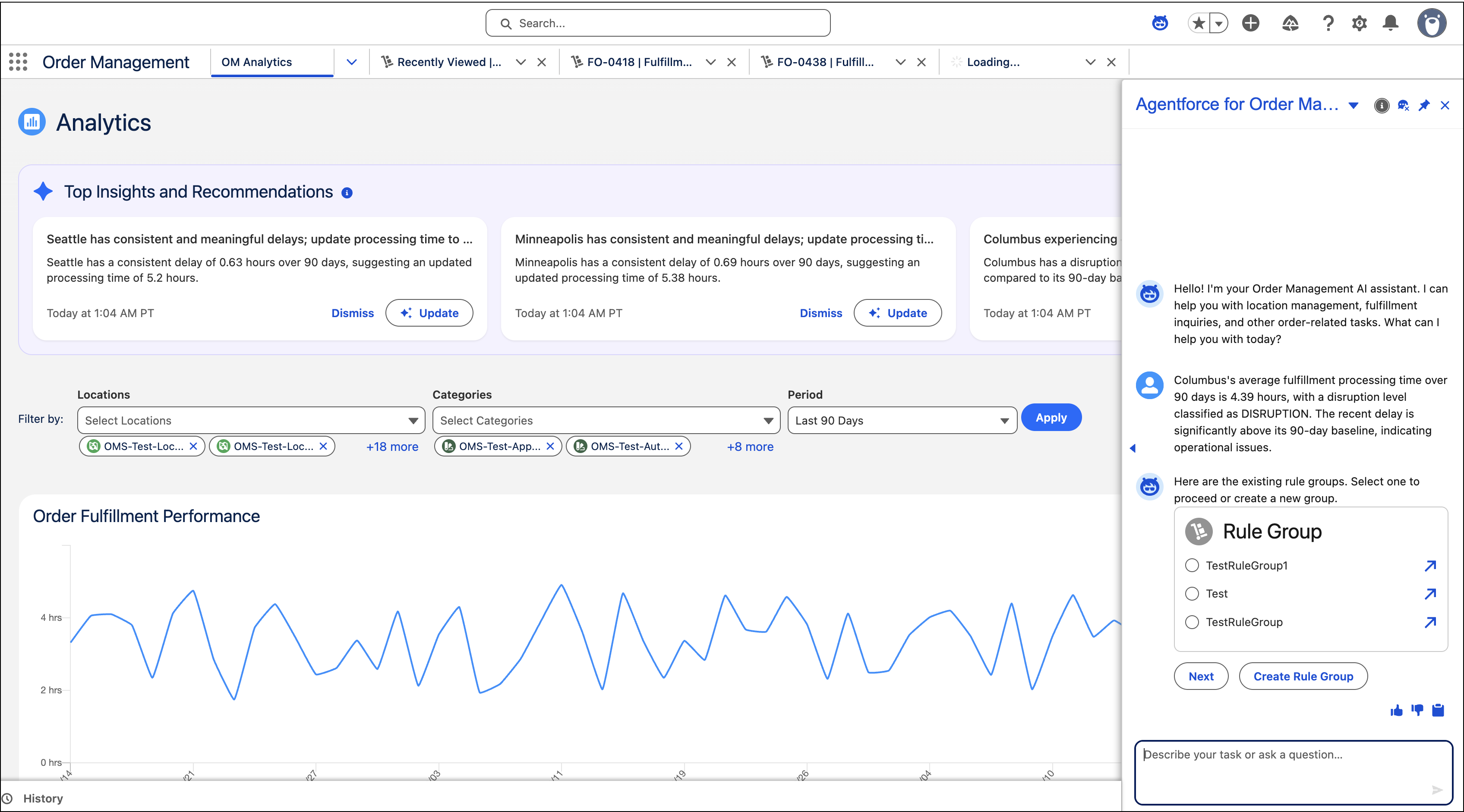
Task: Open the Trailhead guidance icon in header
Action: (x=1290, y=23)
